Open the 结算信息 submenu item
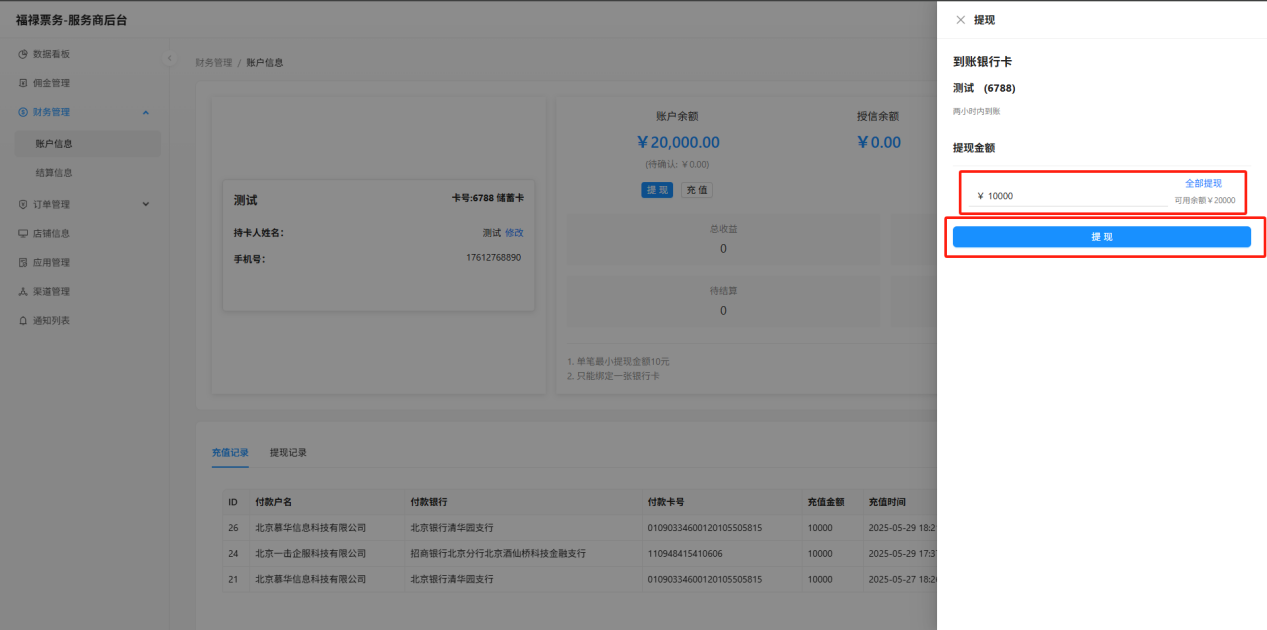The height and width of the screenshot is (630, 1267). [x=54, y=173]
